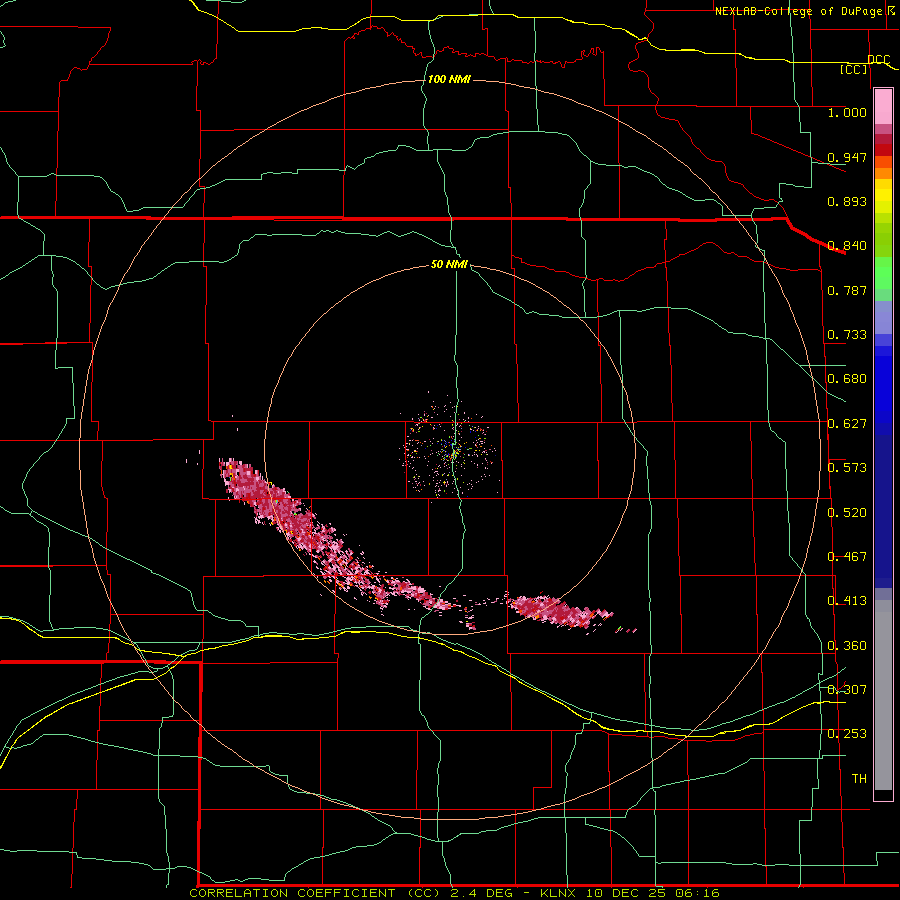Click the 0.573 scale value
900x900 pixels.
(x=847, y=468)
